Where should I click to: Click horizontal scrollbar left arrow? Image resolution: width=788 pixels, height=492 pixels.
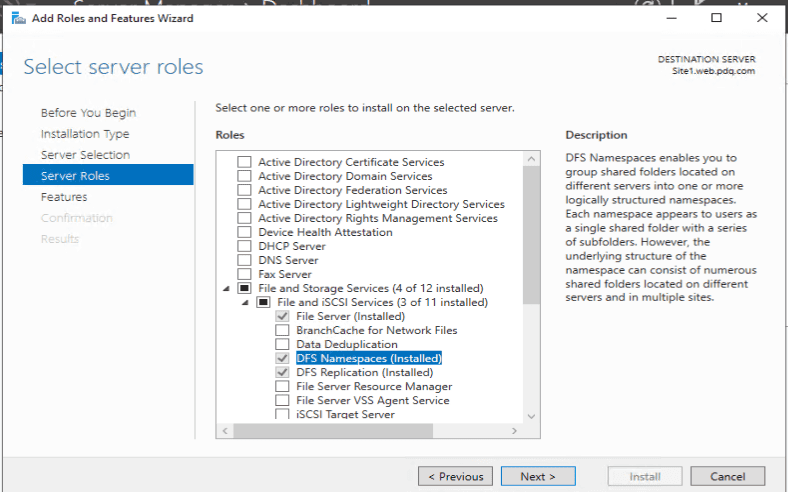(x=225, y=431)
